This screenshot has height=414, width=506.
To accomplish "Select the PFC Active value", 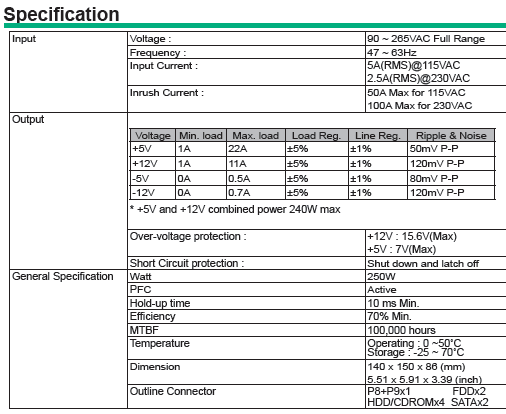I will tap(382, 290).
